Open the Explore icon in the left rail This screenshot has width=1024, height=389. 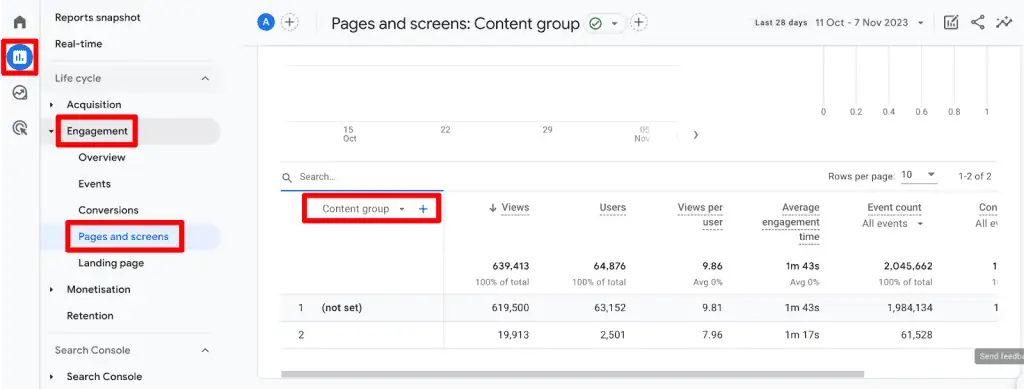pyautogui.click(x=20, y=93)
